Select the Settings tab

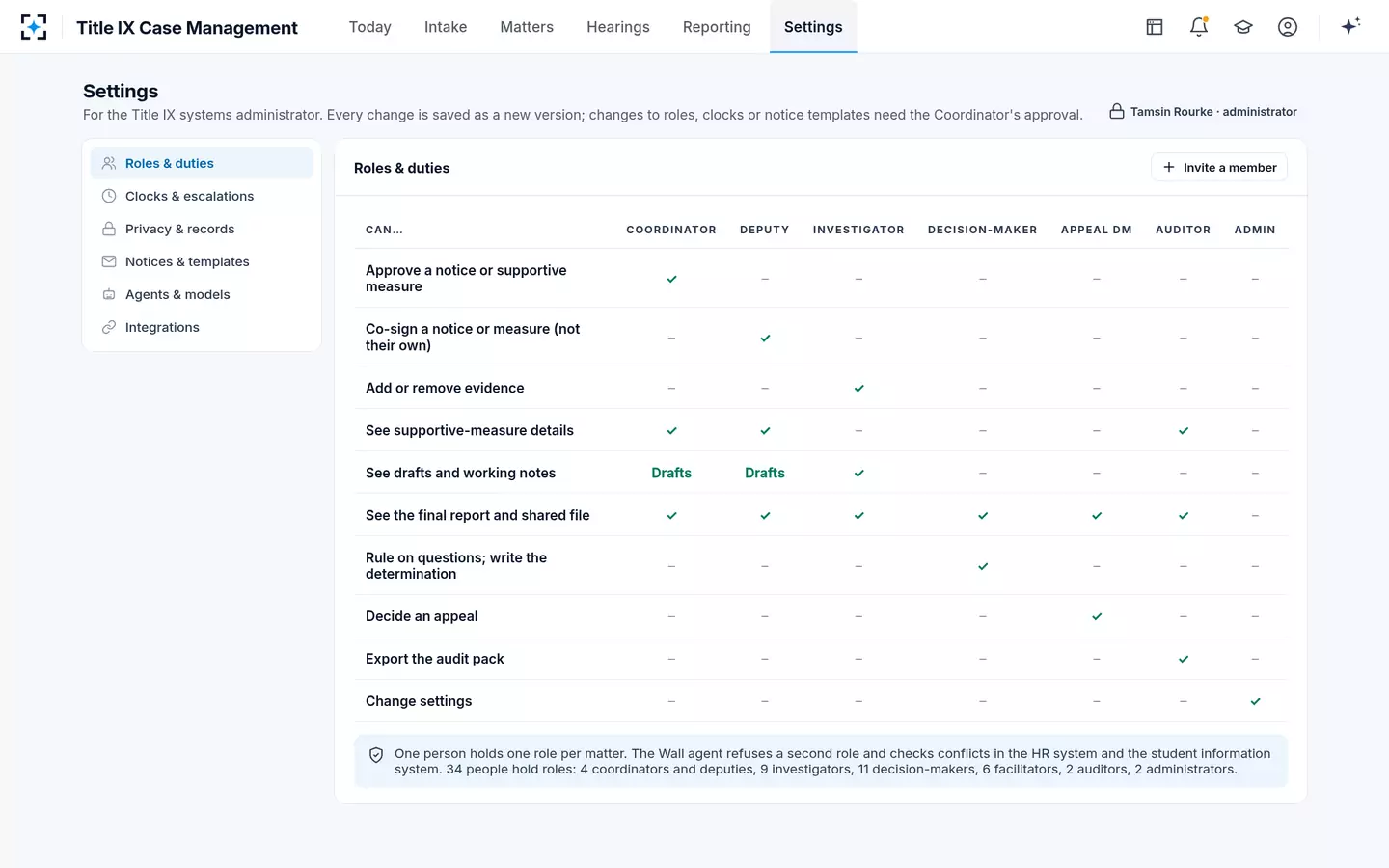[x=813, y=27]
